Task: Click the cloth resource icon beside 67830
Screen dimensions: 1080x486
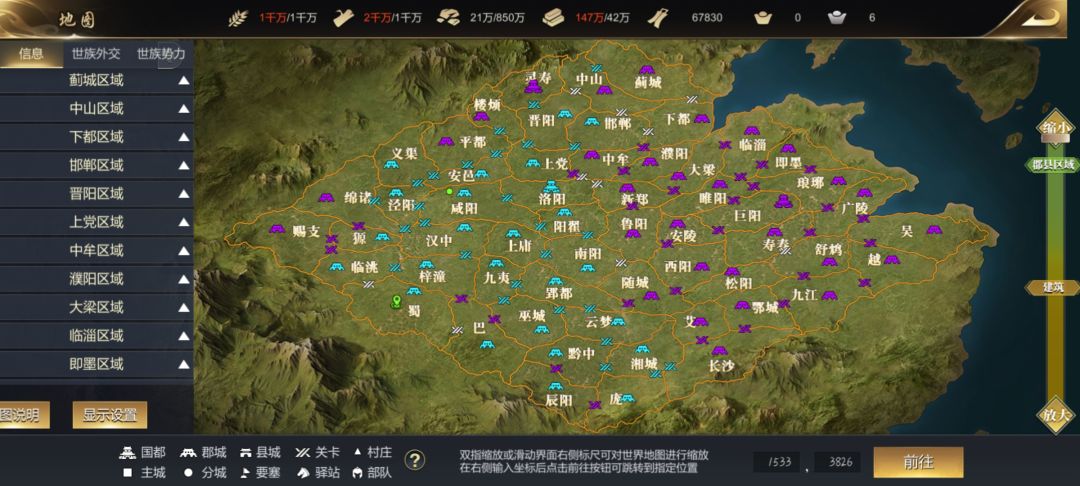Action: click(657, 18)
